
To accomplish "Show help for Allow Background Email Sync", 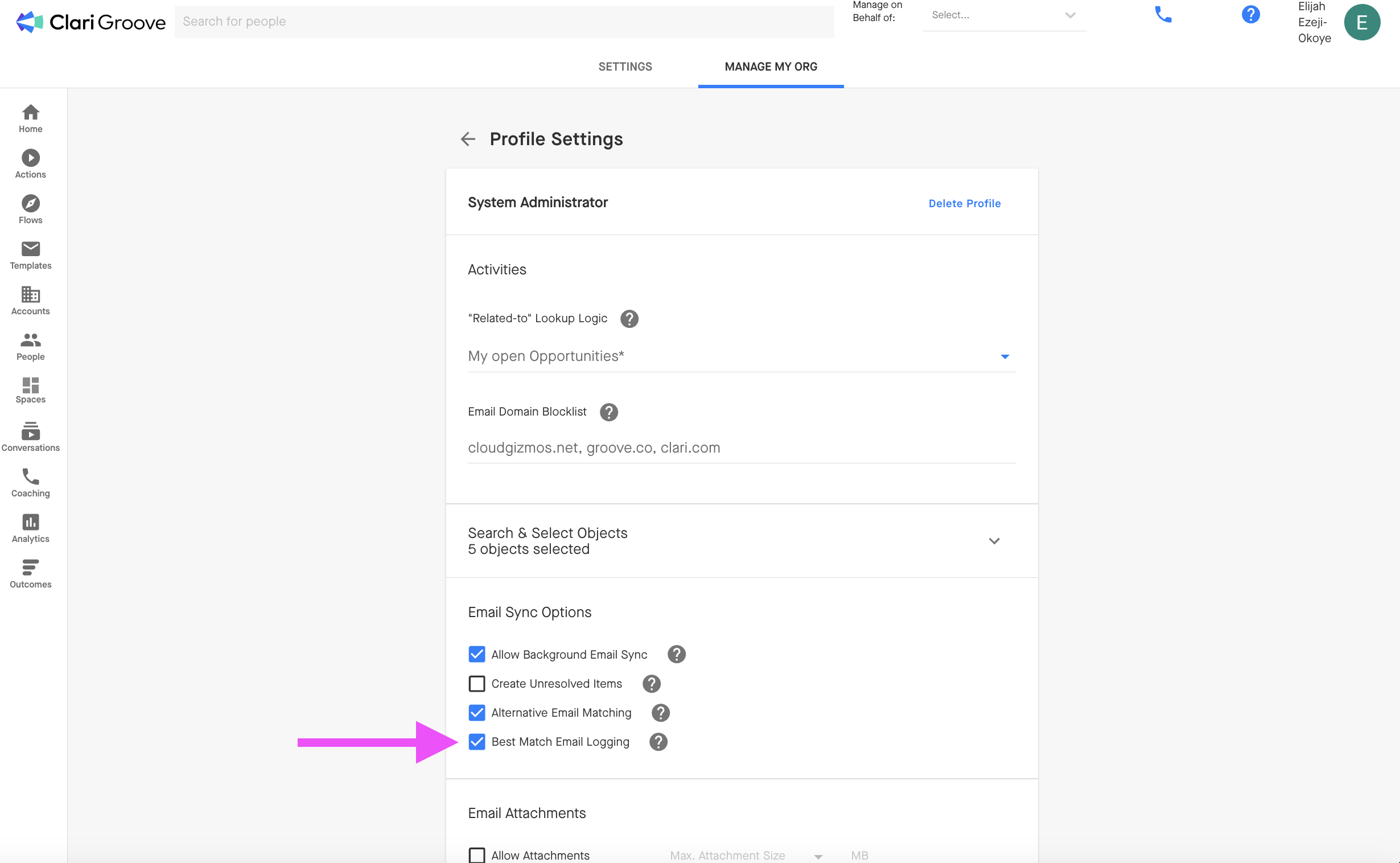I will click(x=677, y=655).
